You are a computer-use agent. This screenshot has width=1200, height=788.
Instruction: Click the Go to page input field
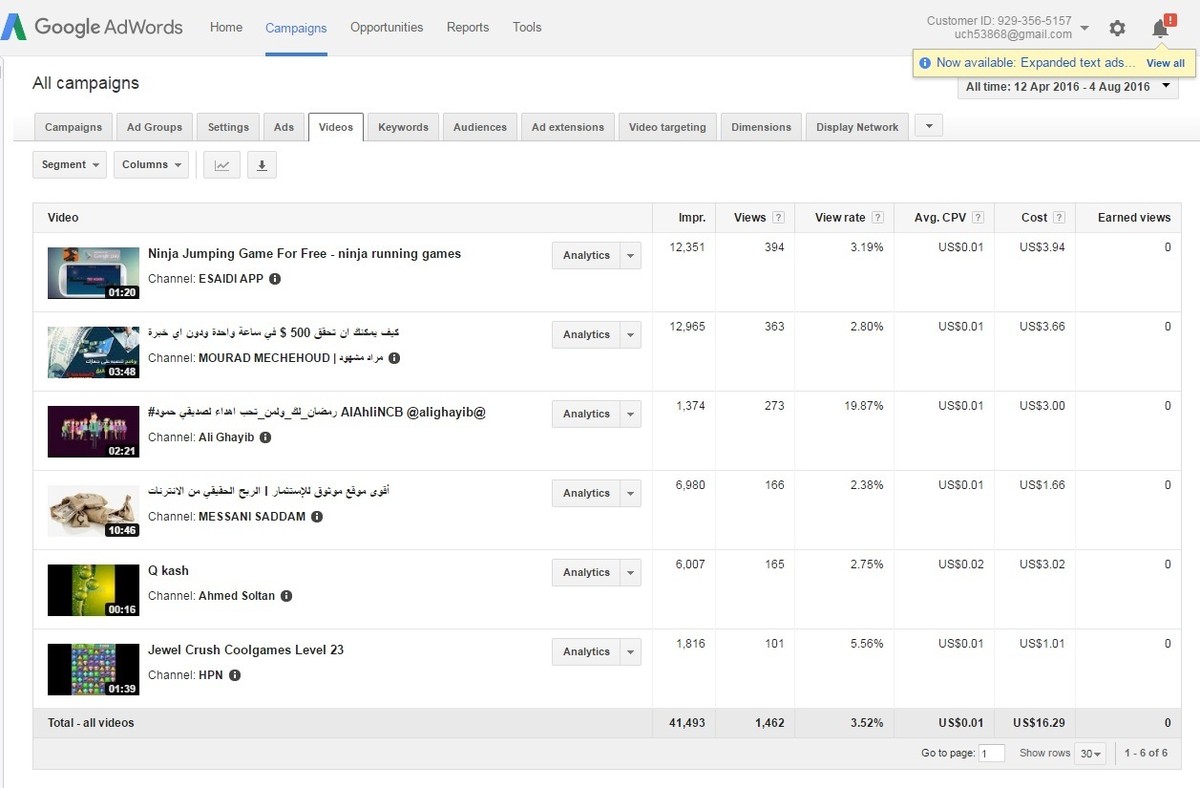991,753
